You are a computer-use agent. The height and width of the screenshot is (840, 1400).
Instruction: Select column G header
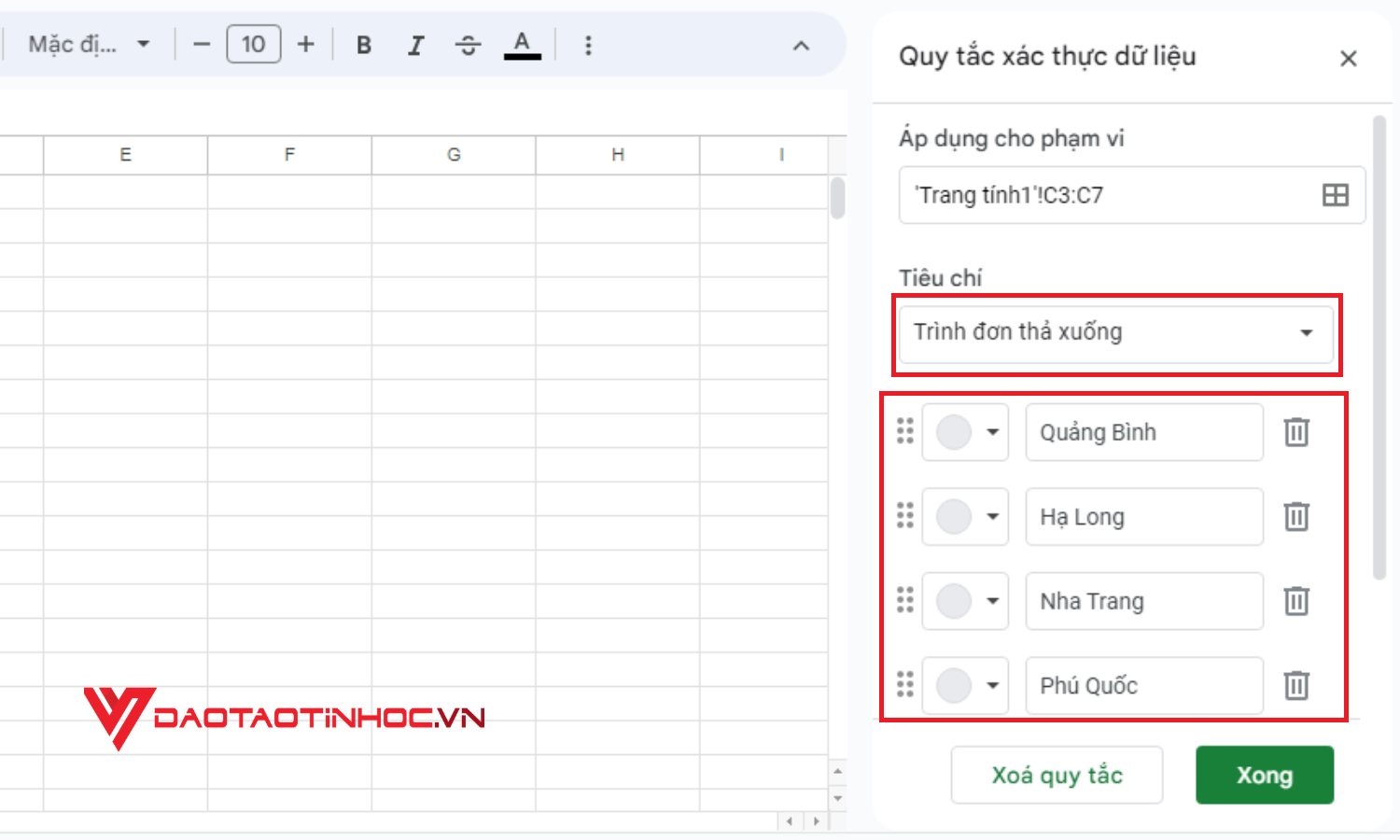[454, 155]
